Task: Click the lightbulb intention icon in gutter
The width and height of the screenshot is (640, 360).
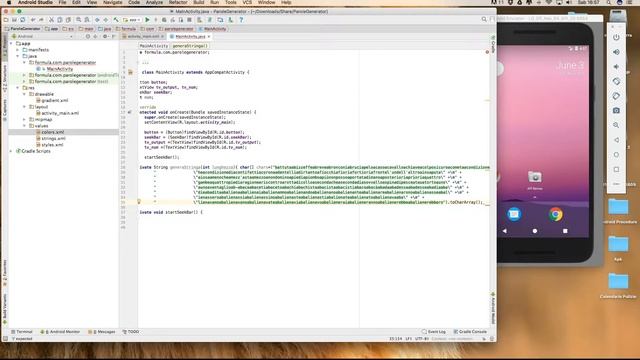Action: click(x=139, y=202)
